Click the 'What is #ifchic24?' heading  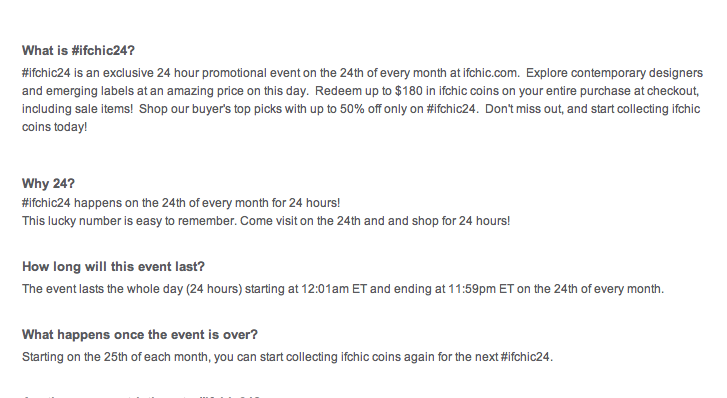coord(78,51)
